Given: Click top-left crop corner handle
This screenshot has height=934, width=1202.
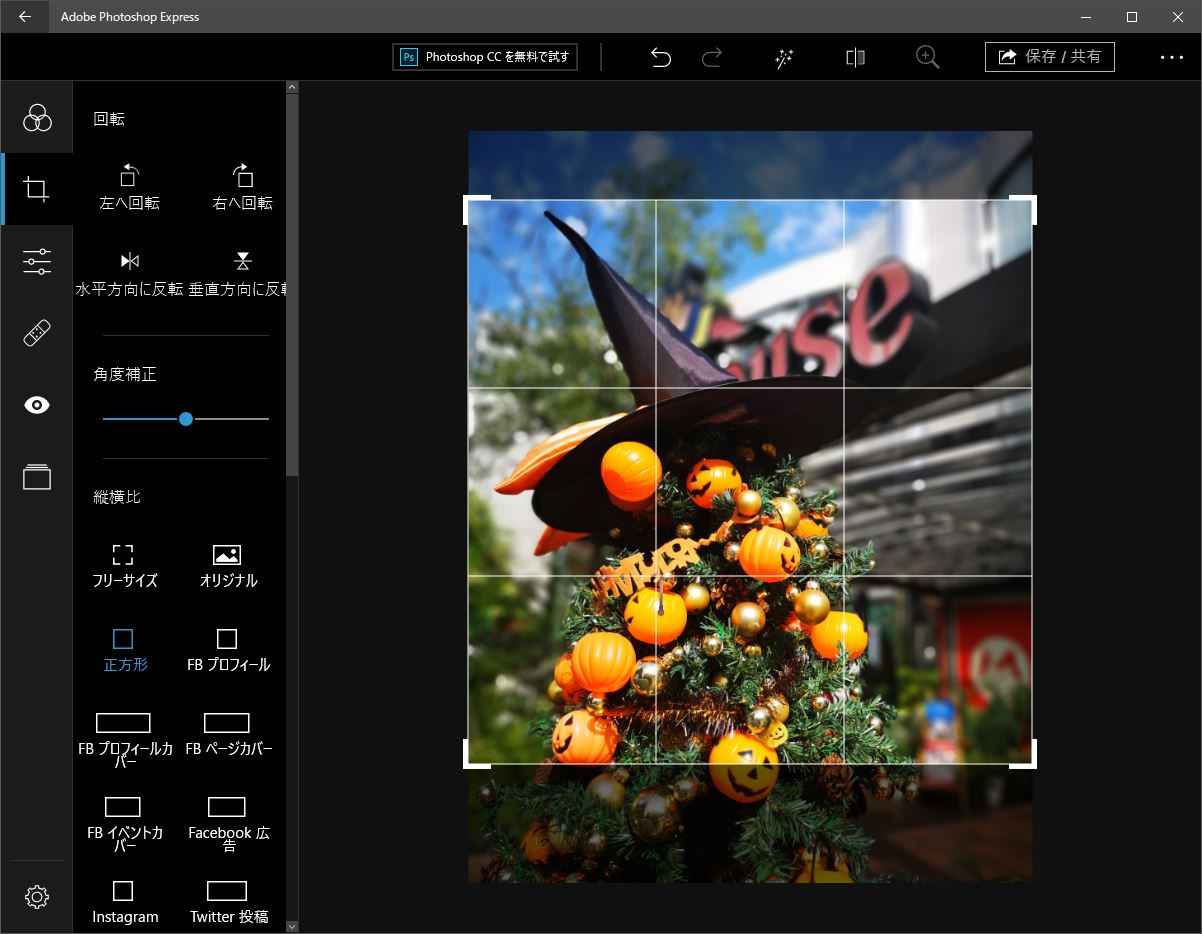Looking at the screenshot, I should point(477,208).
